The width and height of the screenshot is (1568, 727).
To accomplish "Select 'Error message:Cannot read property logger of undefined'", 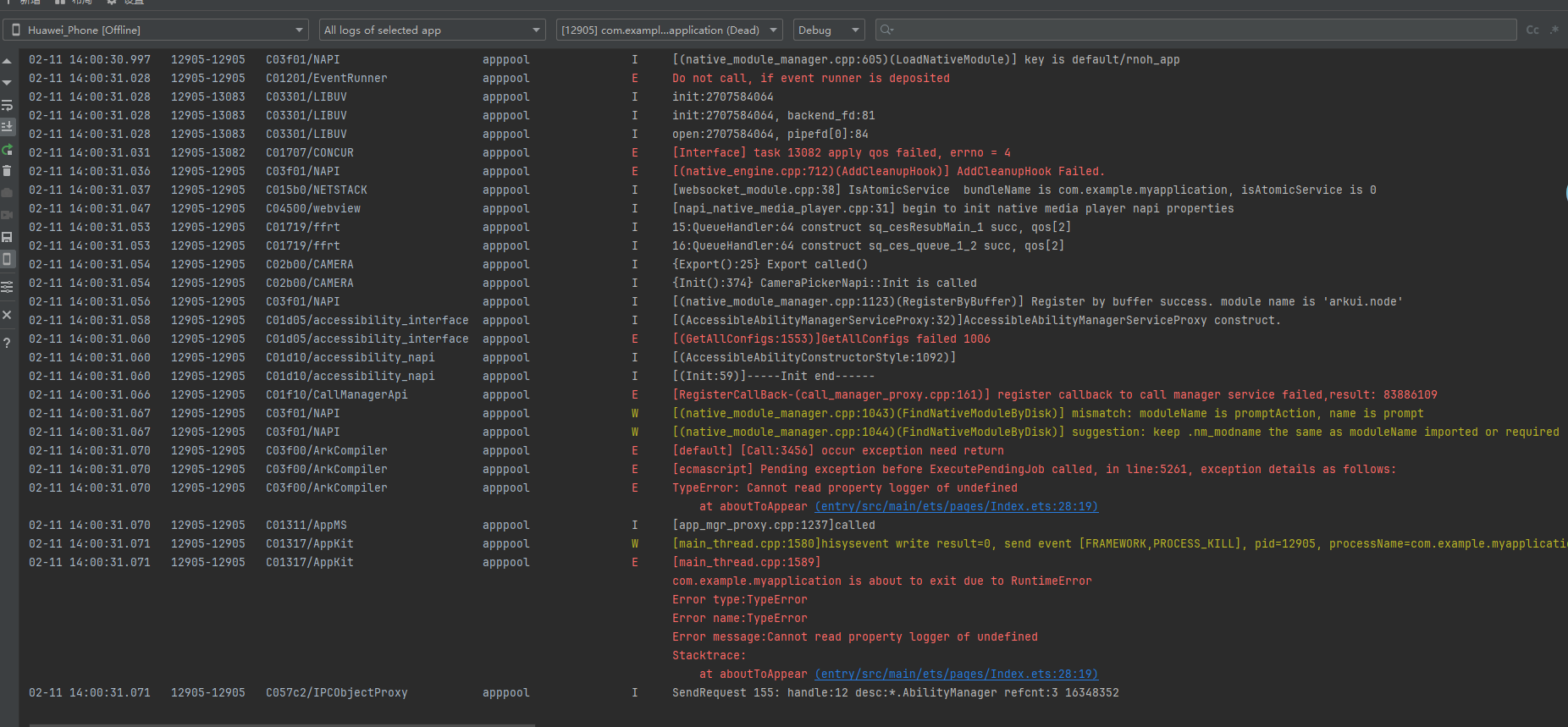I will pos(854,636).
